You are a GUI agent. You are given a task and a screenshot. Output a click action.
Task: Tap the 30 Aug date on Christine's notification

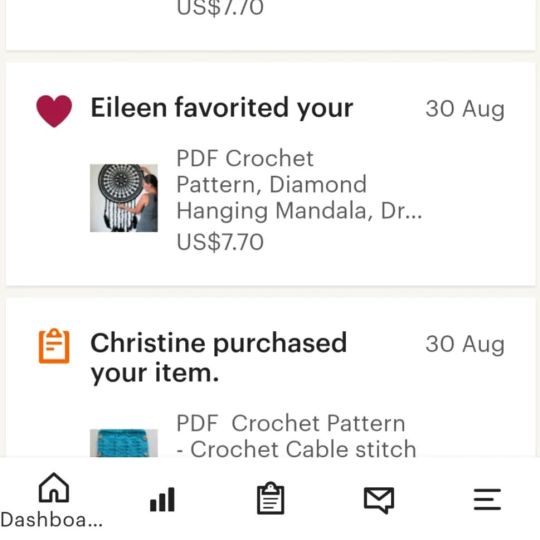[x=465, y=344]
